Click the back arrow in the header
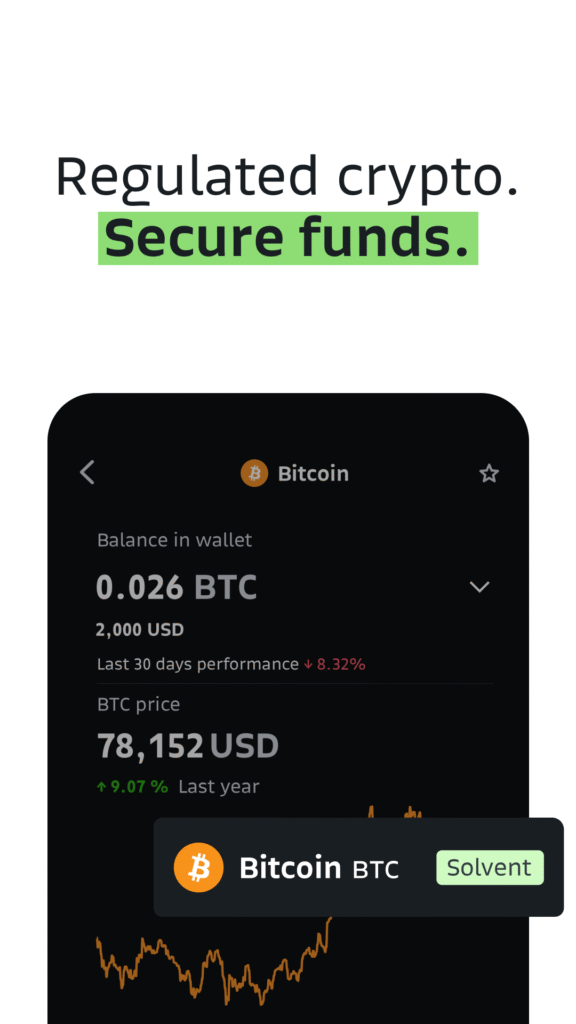This screenshot has height=1024, width=576. [x=87, y=473]
